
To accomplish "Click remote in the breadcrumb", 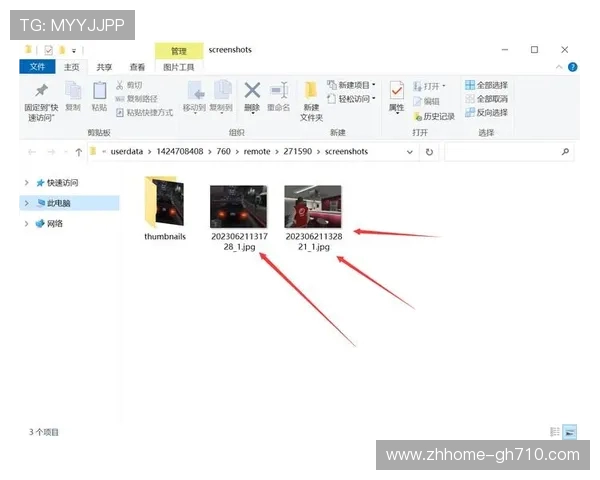I will click(x=257, y=152).
